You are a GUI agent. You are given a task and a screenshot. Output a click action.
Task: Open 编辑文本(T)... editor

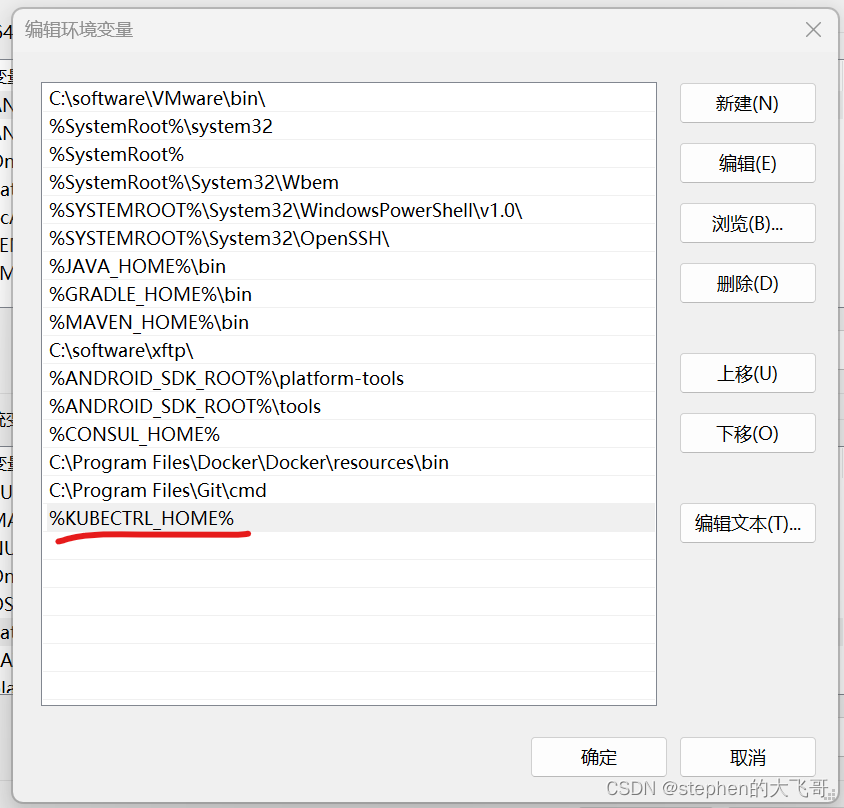pos(747,523)
